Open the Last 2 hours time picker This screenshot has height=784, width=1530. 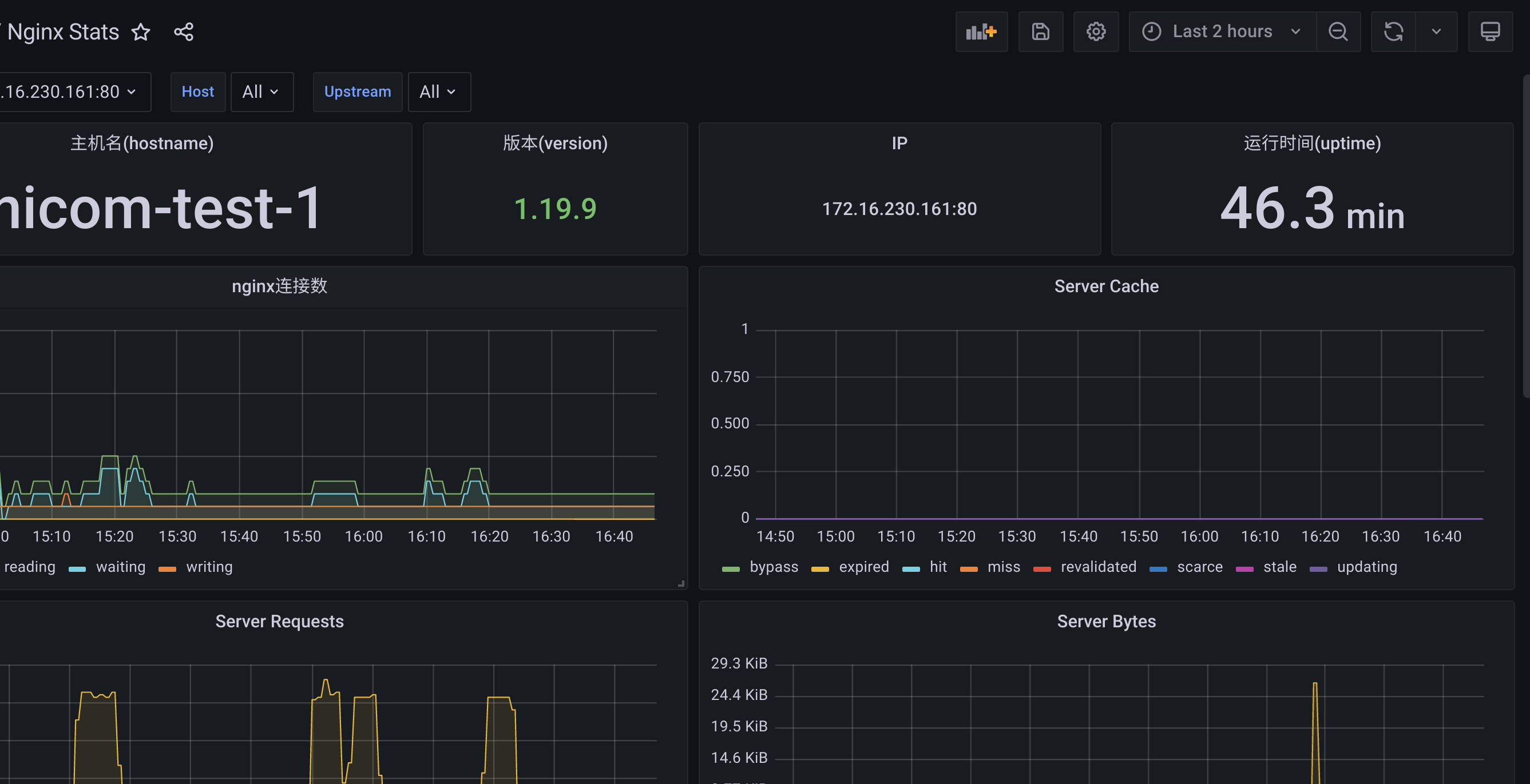click(1222, 31)
